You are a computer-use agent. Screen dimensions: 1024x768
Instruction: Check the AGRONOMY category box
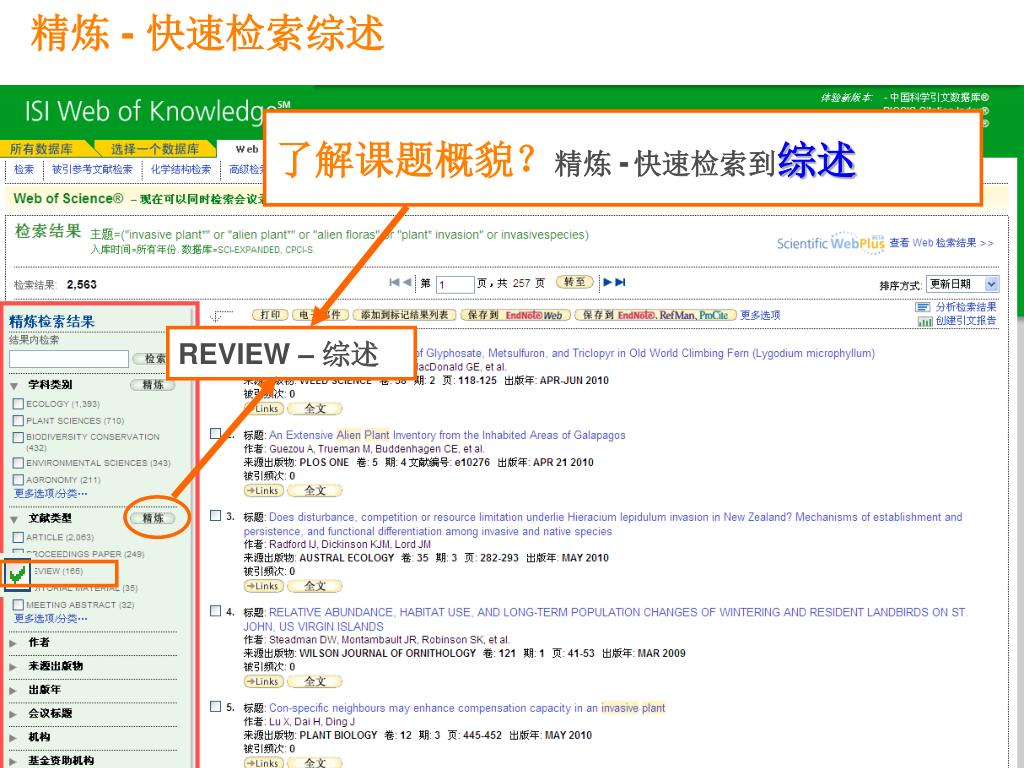click(x=18, y=479)
